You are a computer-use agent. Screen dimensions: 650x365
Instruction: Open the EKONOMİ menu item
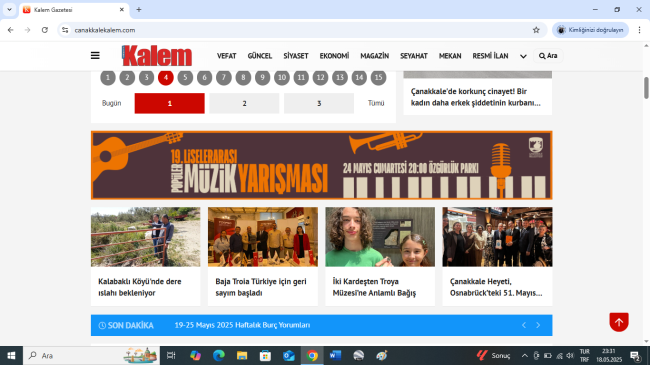334,56
